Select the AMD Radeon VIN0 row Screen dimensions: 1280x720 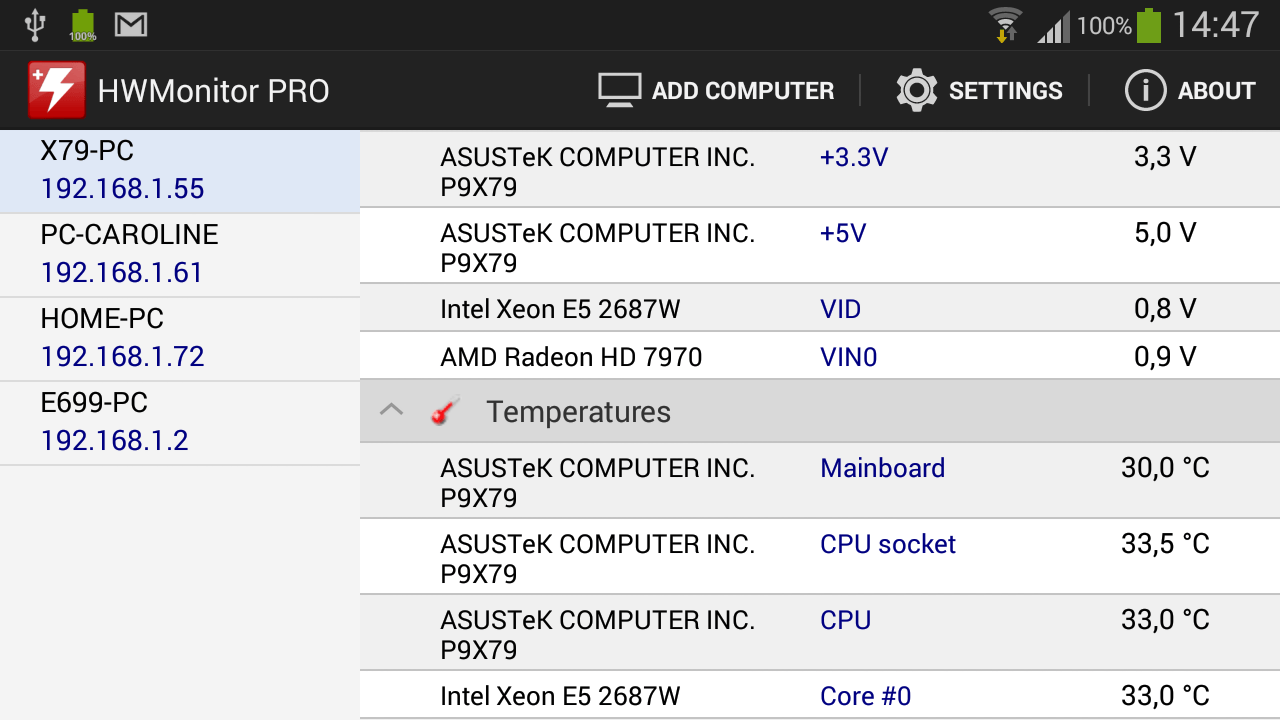(x=819, y=357)
